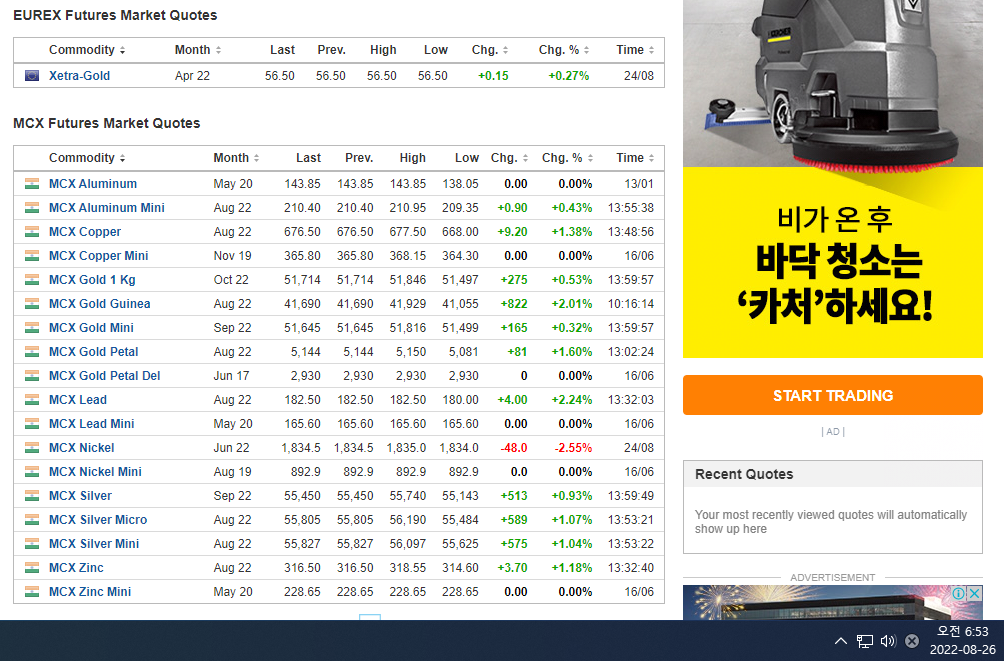Click the India flag next to MCX Silver Mini
The image size is (1004, 661).
[31, 544]
